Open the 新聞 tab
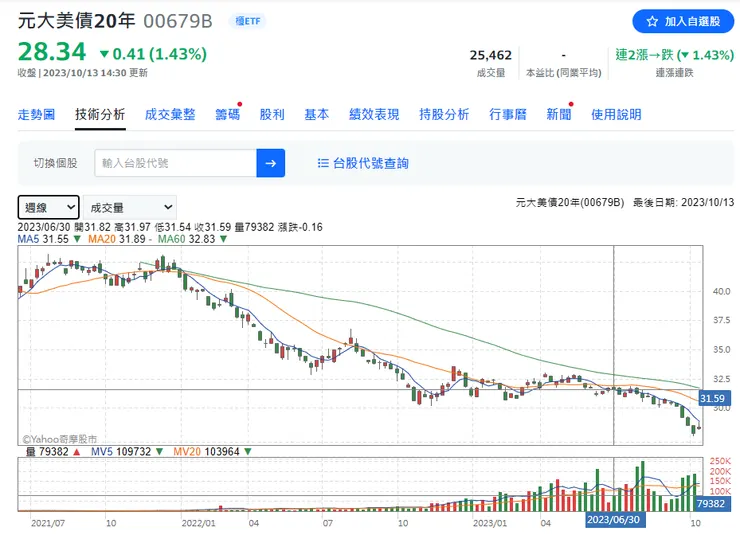The width and height of the screenshot is (740, 534). tap(559, 115)
